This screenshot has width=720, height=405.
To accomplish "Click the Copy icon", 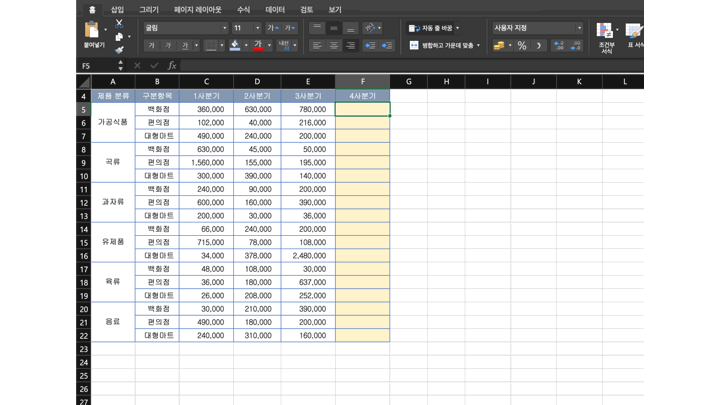I will pos(119,37).
